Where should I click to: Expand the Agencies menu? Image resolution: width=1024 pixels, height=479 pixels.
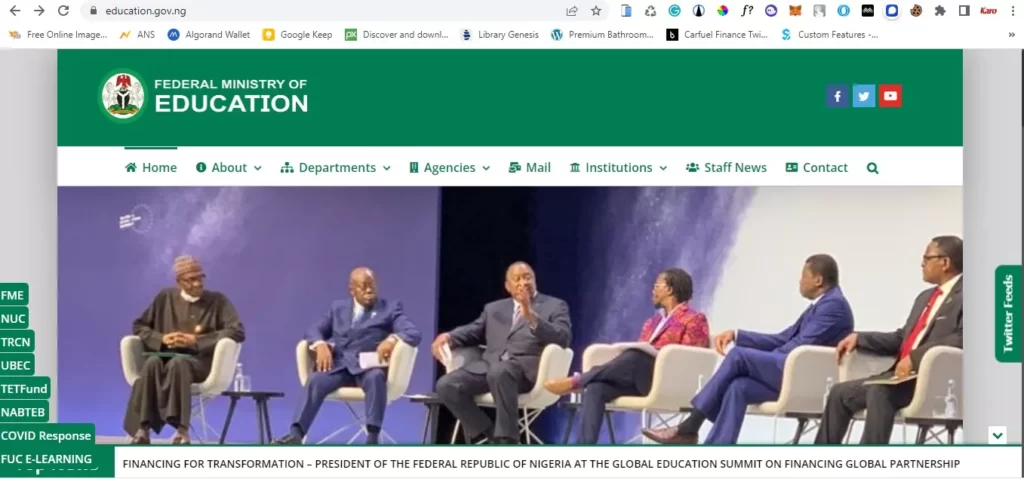(x=449, y=168)
